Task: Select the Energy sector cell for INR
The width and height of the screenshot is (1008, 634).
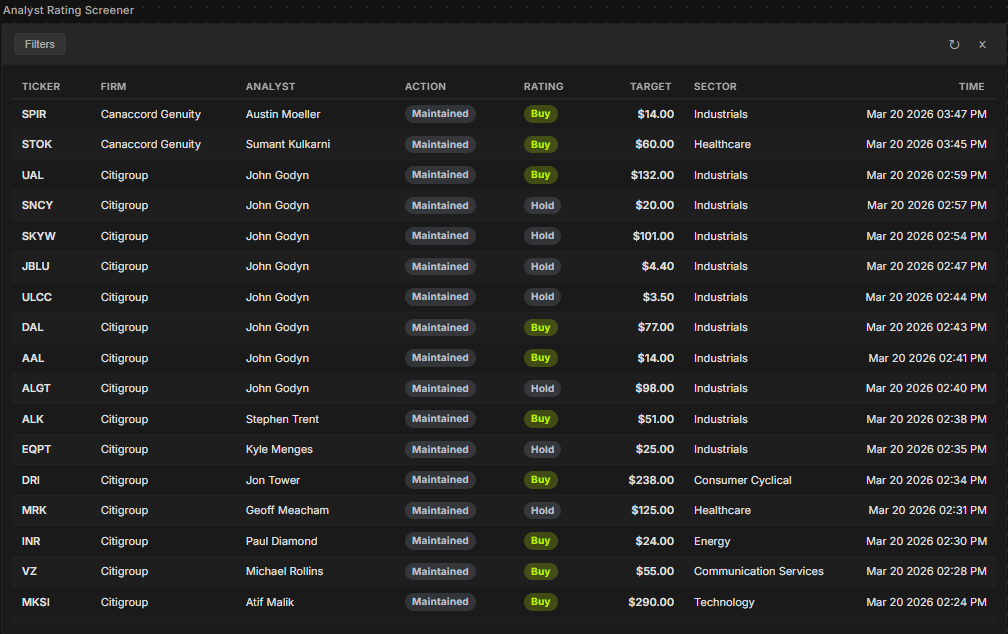Action: coord(712,541)
